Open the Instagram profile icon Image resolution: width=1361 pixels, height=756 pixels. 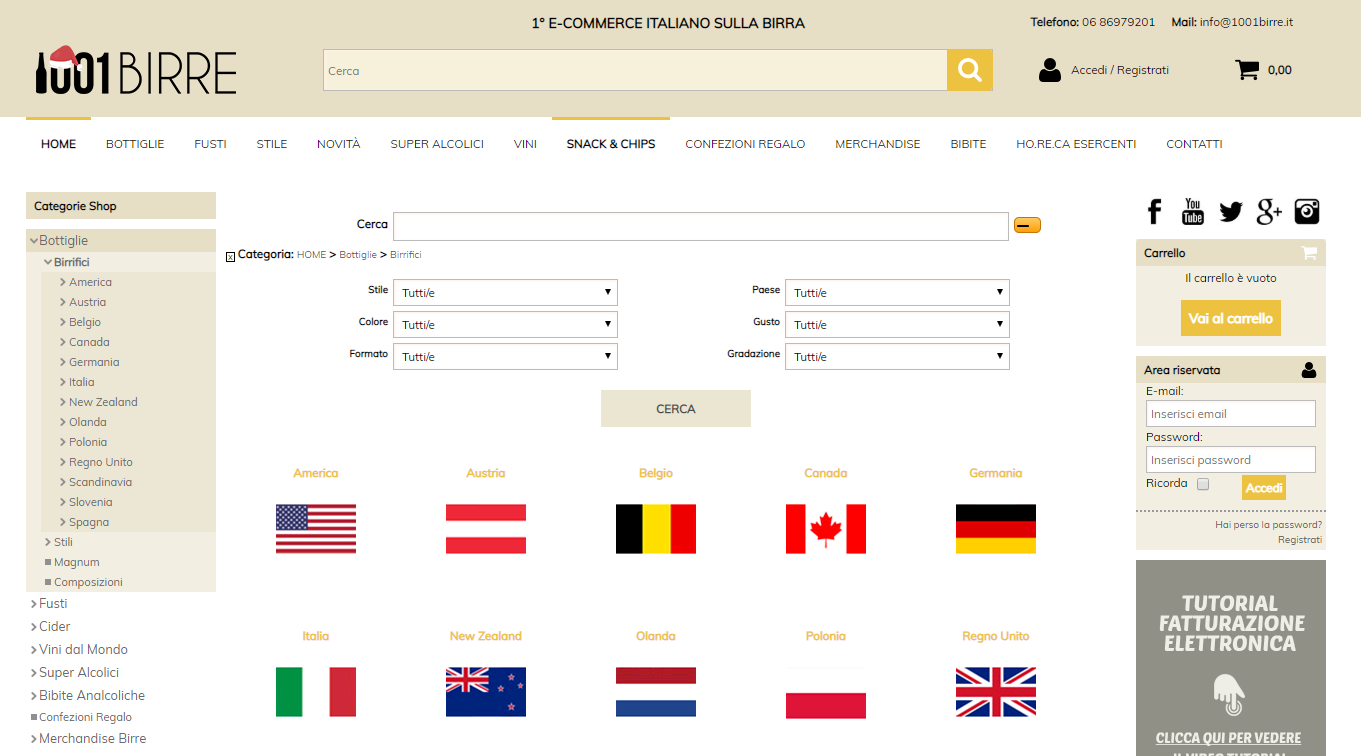click(x=1307, y=211)
